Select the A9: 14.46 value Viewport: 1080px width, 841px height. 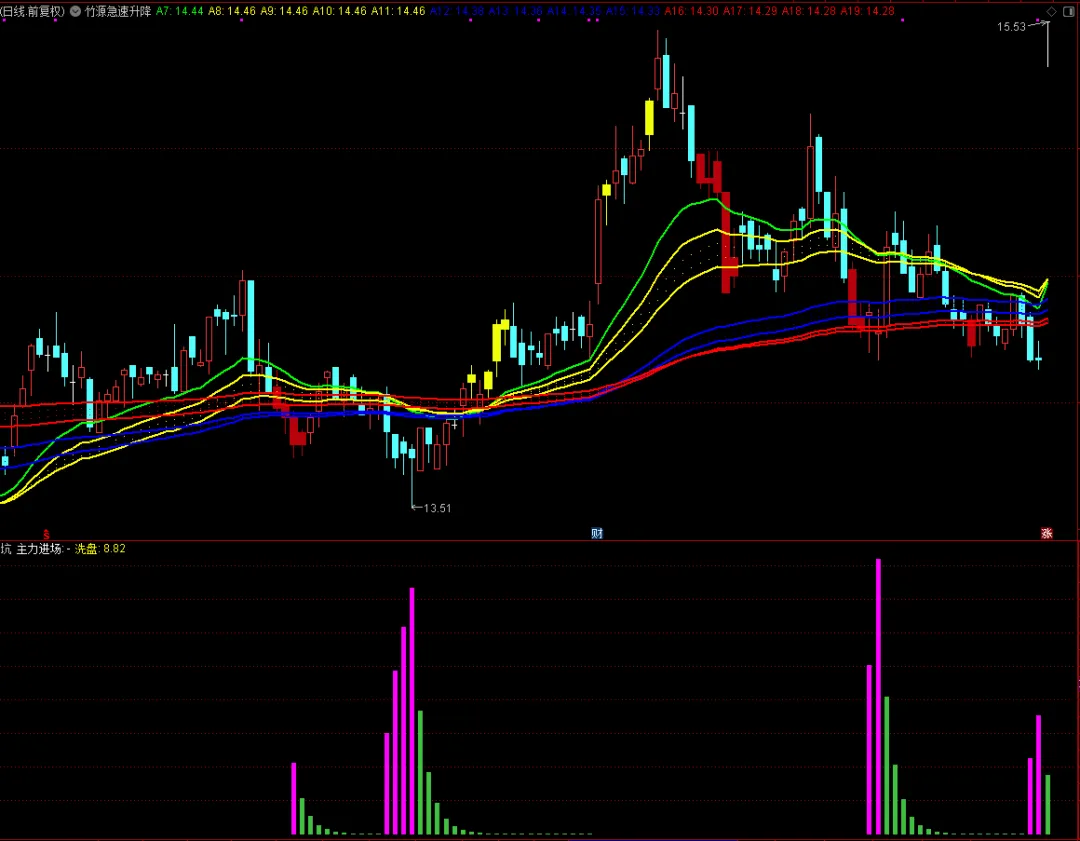pyautogui.click(x=284, y=12)
